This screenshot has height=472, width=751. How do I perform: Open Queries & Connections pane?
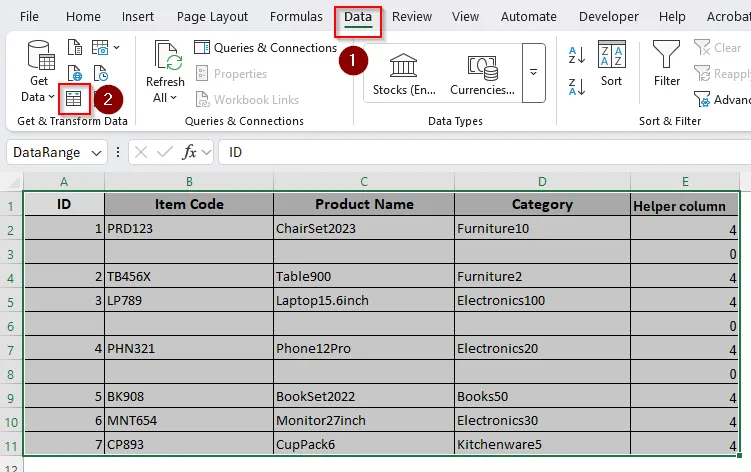(x=266, y=48)
